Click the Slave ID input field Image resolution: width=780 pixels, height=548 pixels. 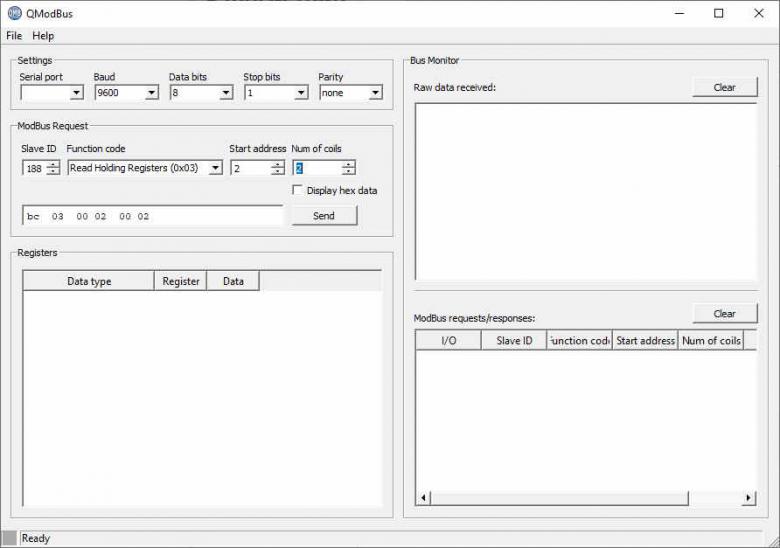click(x=34, y=168)
